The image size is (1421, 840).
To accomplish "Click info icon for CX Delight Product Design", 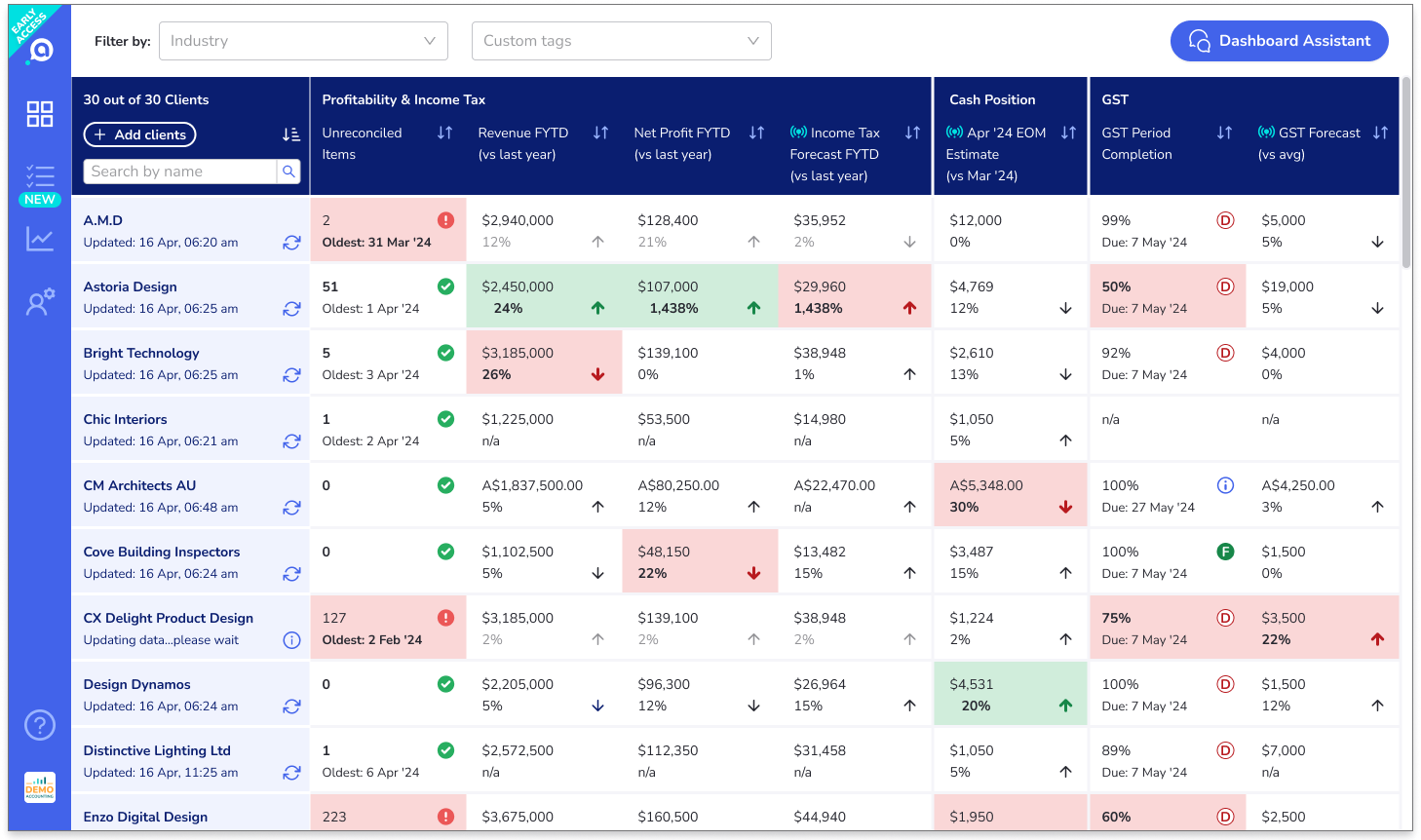I will (291, 640).
